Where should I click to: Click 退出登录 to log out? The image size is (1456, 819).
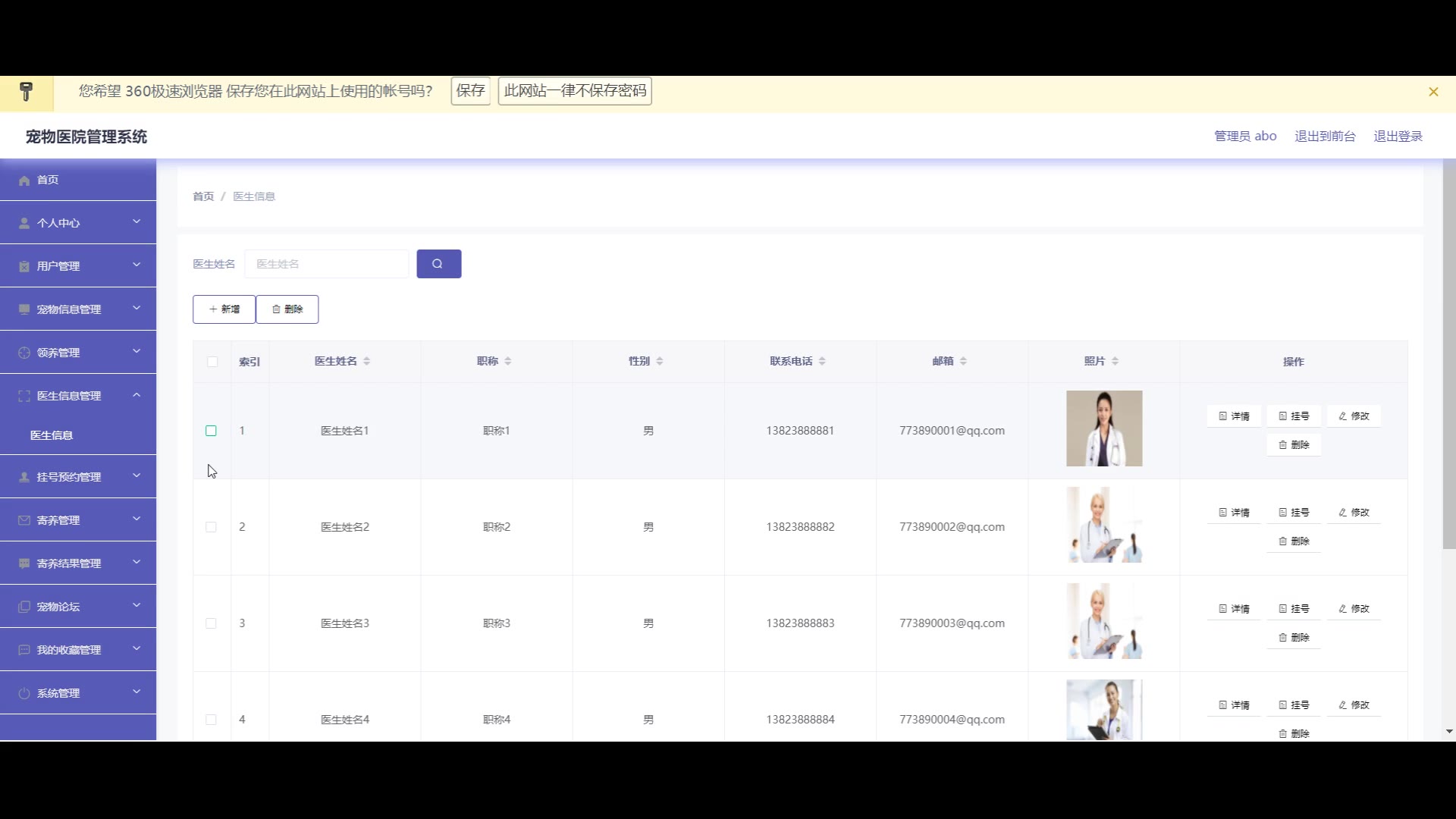point(1398,136)
